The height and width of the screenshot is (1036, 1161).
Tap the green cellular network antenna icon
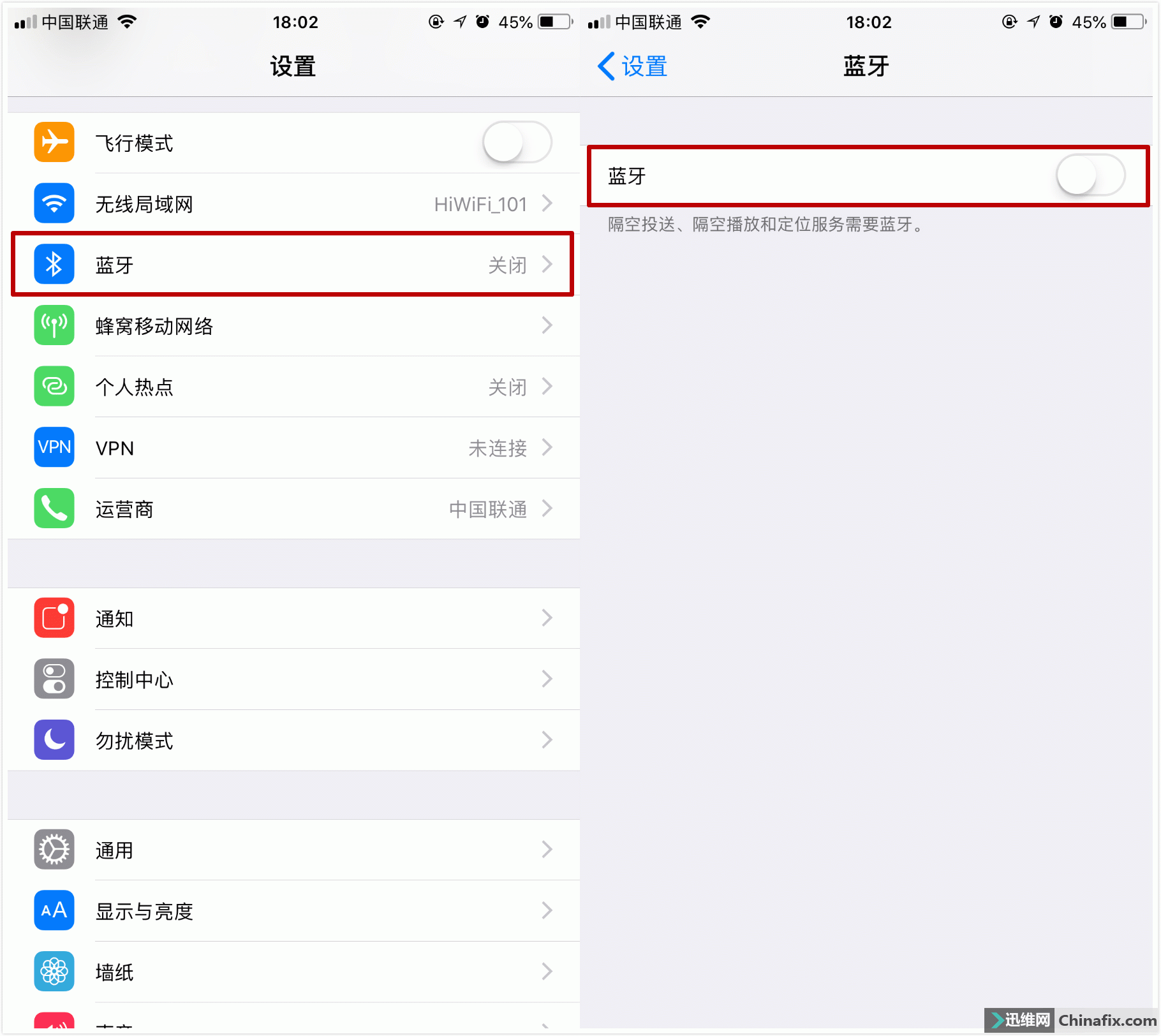54,325
